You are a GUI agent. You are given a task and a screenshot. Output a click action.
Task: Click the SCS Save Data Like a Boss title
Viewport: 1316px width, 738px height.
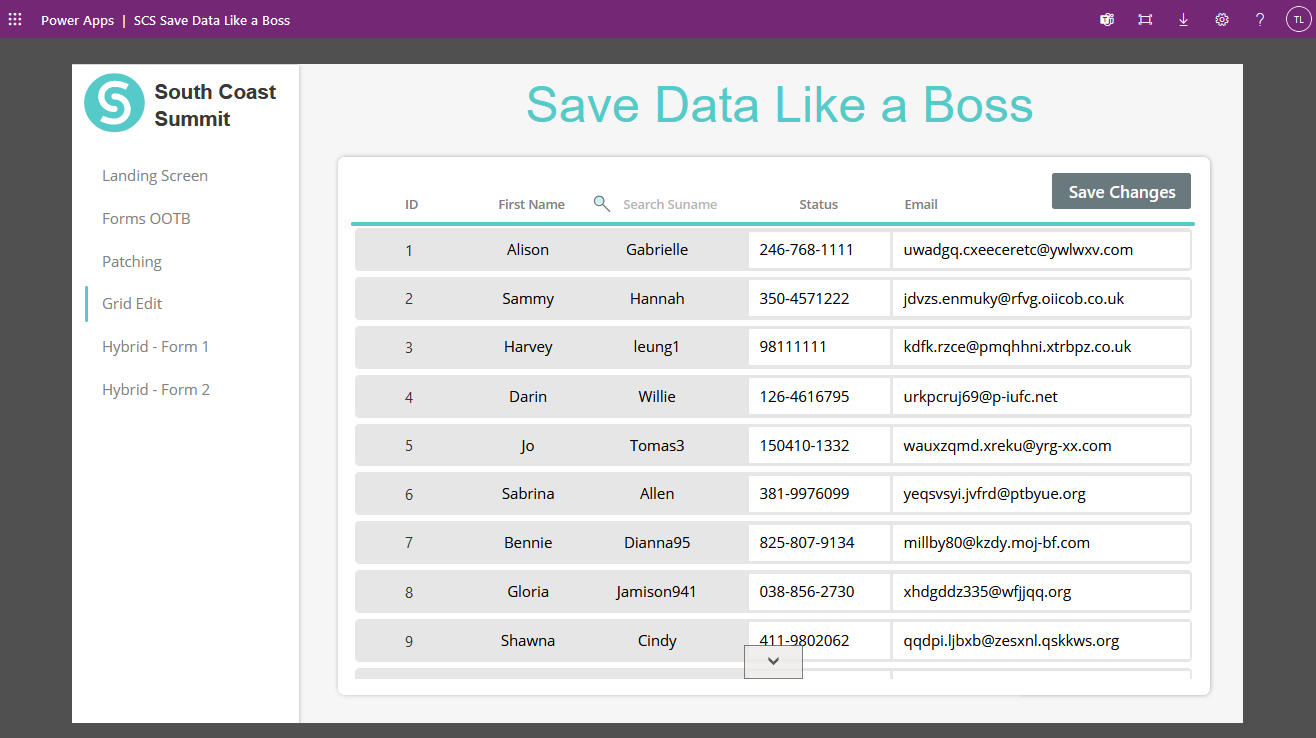[212, 20]
